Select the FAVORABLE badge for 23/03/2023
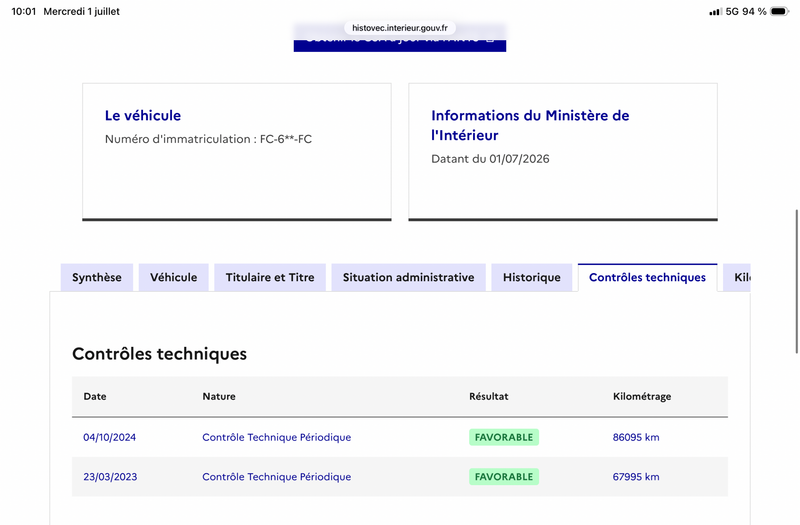800x525 pixels. pyautogui.click(x=504, y=477)
